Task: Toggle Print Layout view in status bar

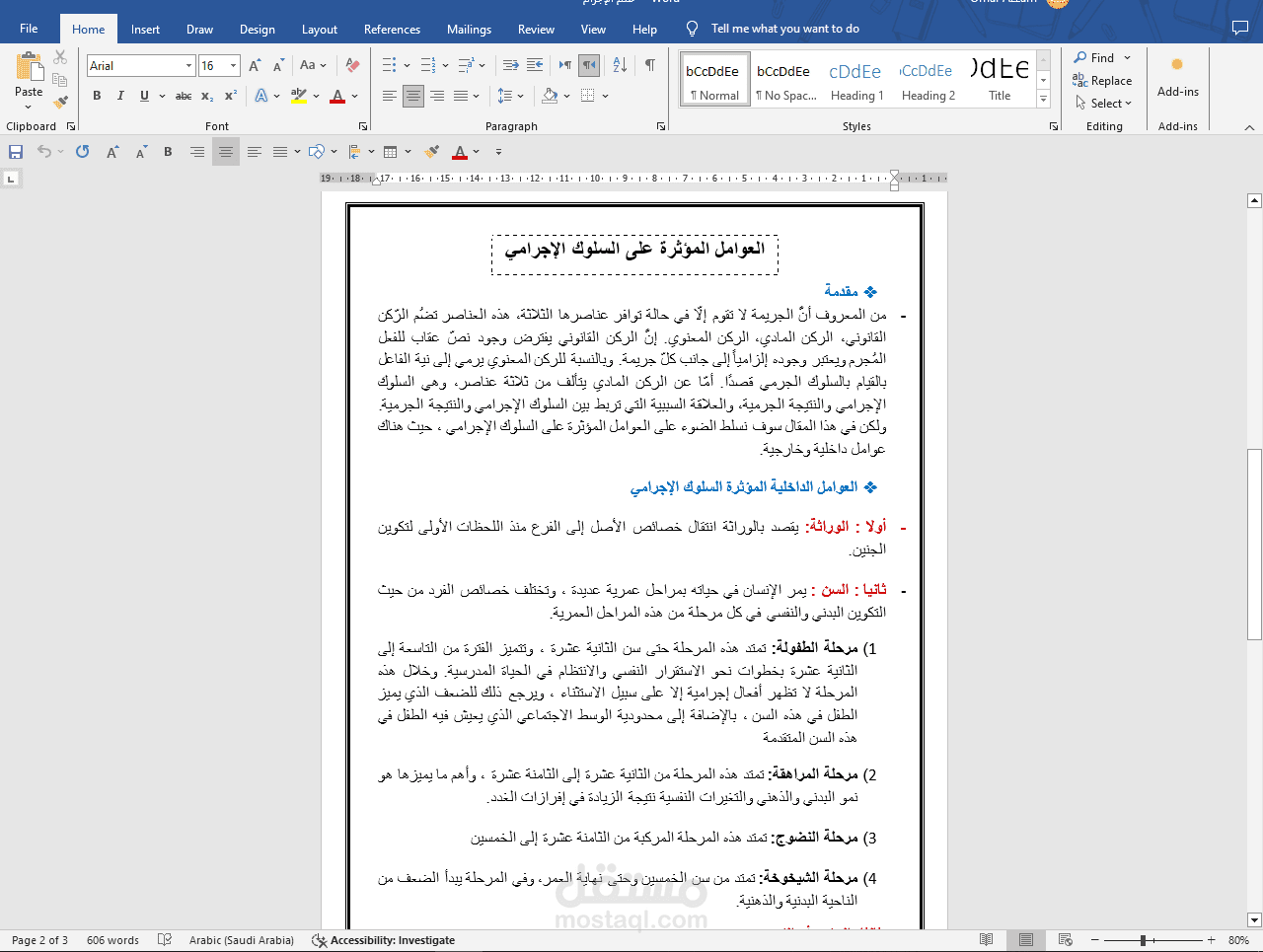Action: (x=1026, y=940)
